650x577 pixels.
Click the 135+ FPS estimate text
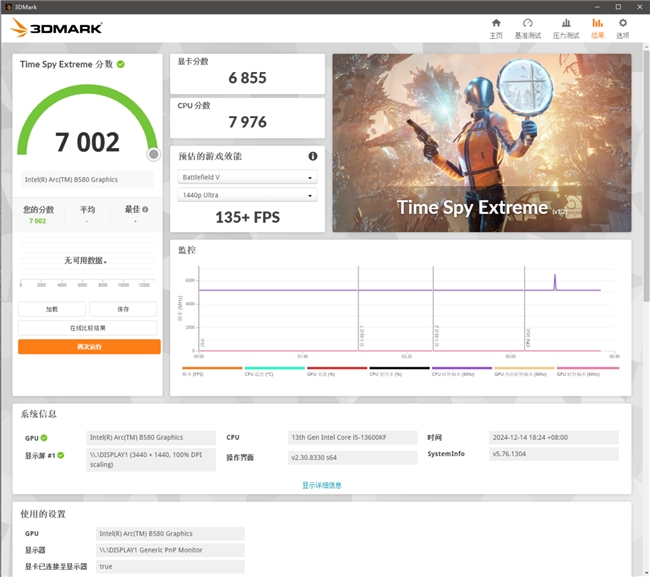(x=247, y=217)
